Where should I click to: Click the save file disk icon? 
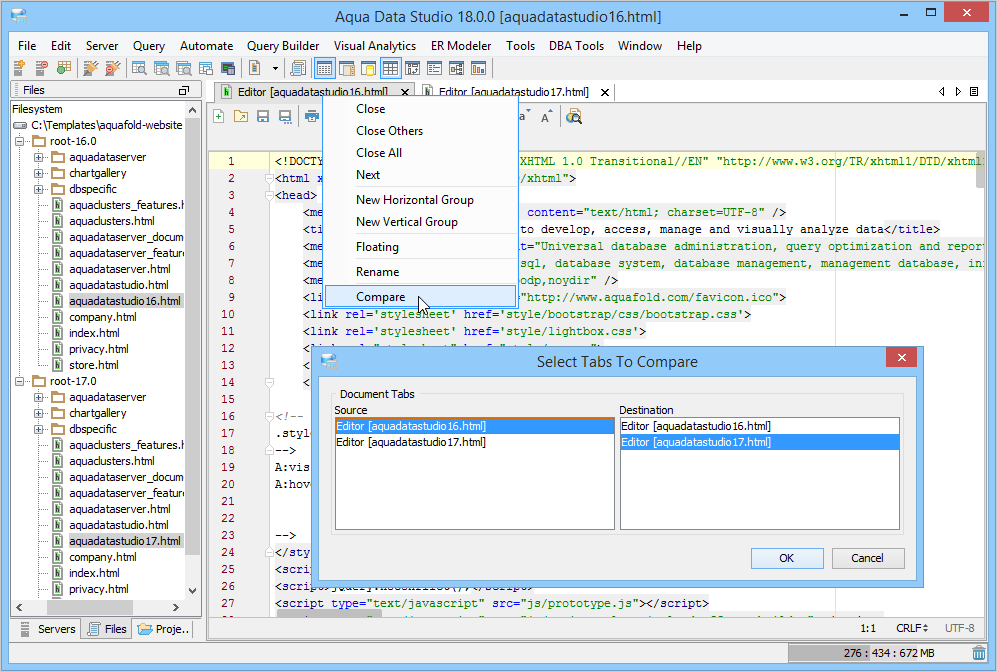coord(263,117)
